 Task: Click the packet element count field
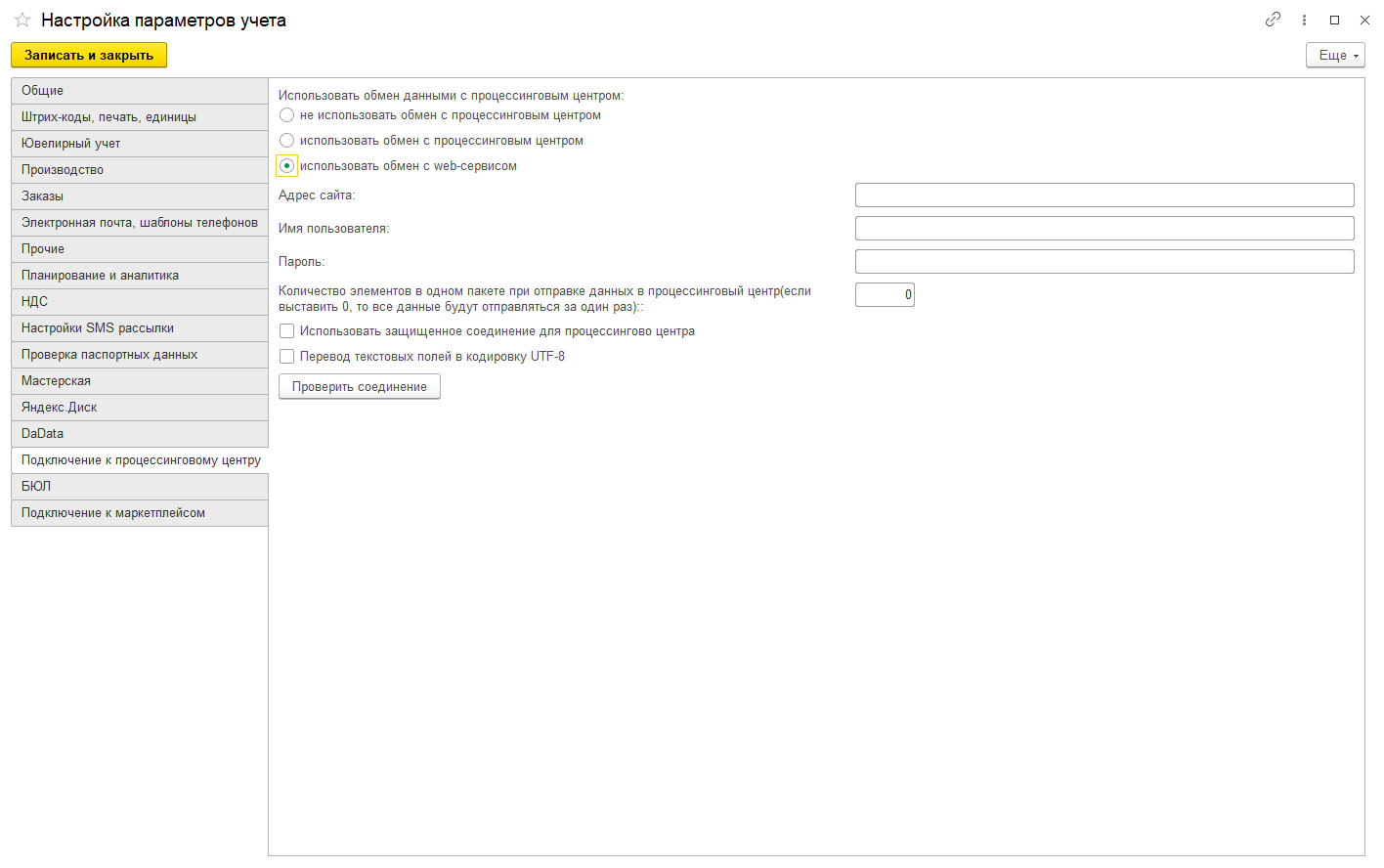click(885, 294)
